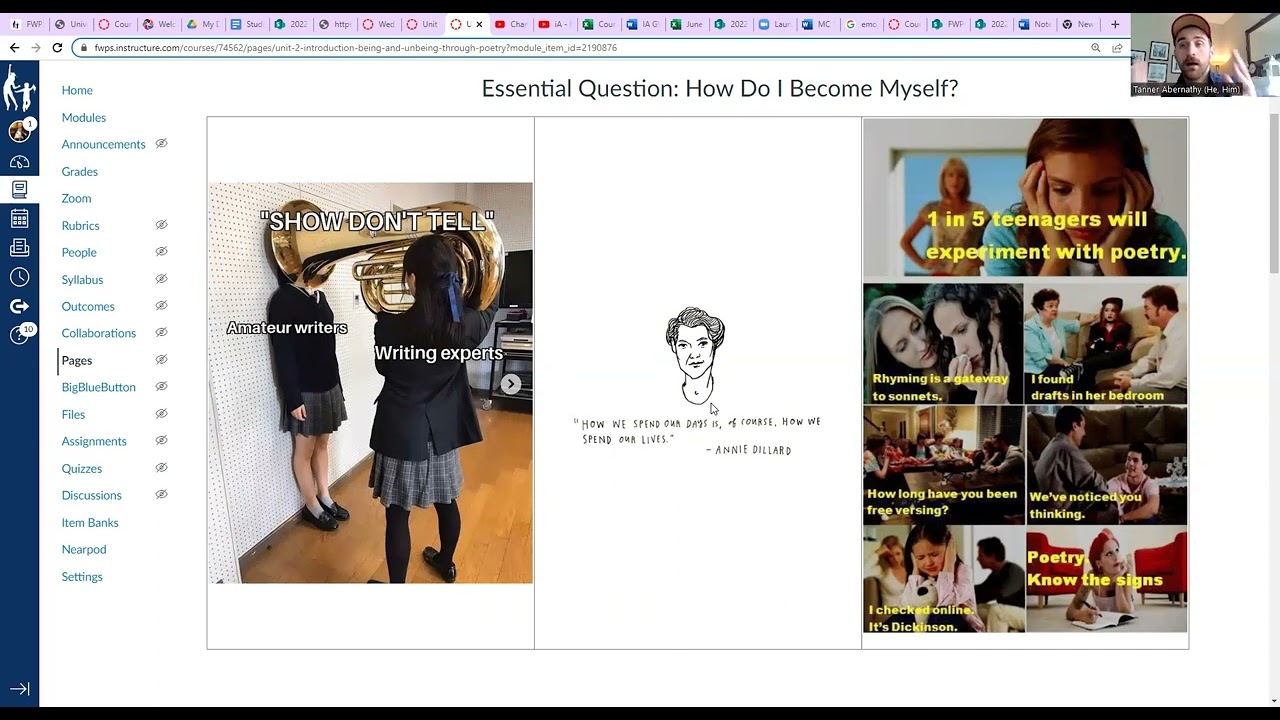
Task: Click the zoom magnifier icon in address bar
Action: click(1096, 48)
